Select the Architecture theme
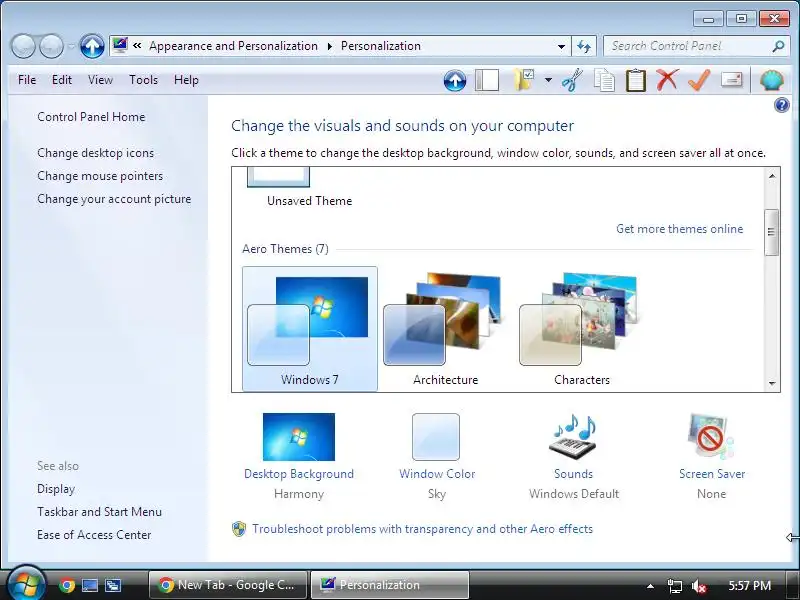Viewport: 800px width, 600px height. (445, 329)
